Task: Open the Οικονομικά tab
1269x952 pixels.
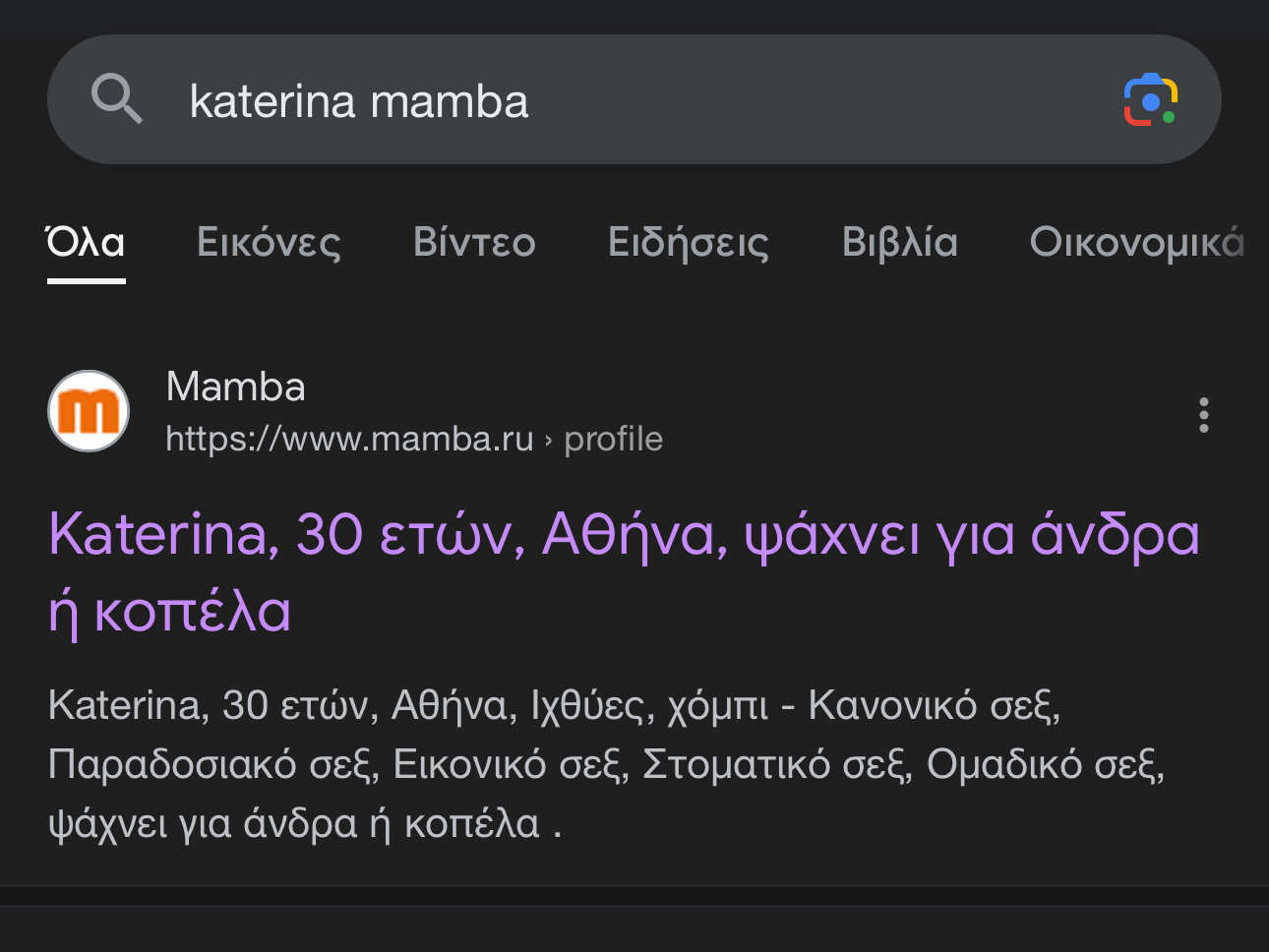Action: point(1136,242)
